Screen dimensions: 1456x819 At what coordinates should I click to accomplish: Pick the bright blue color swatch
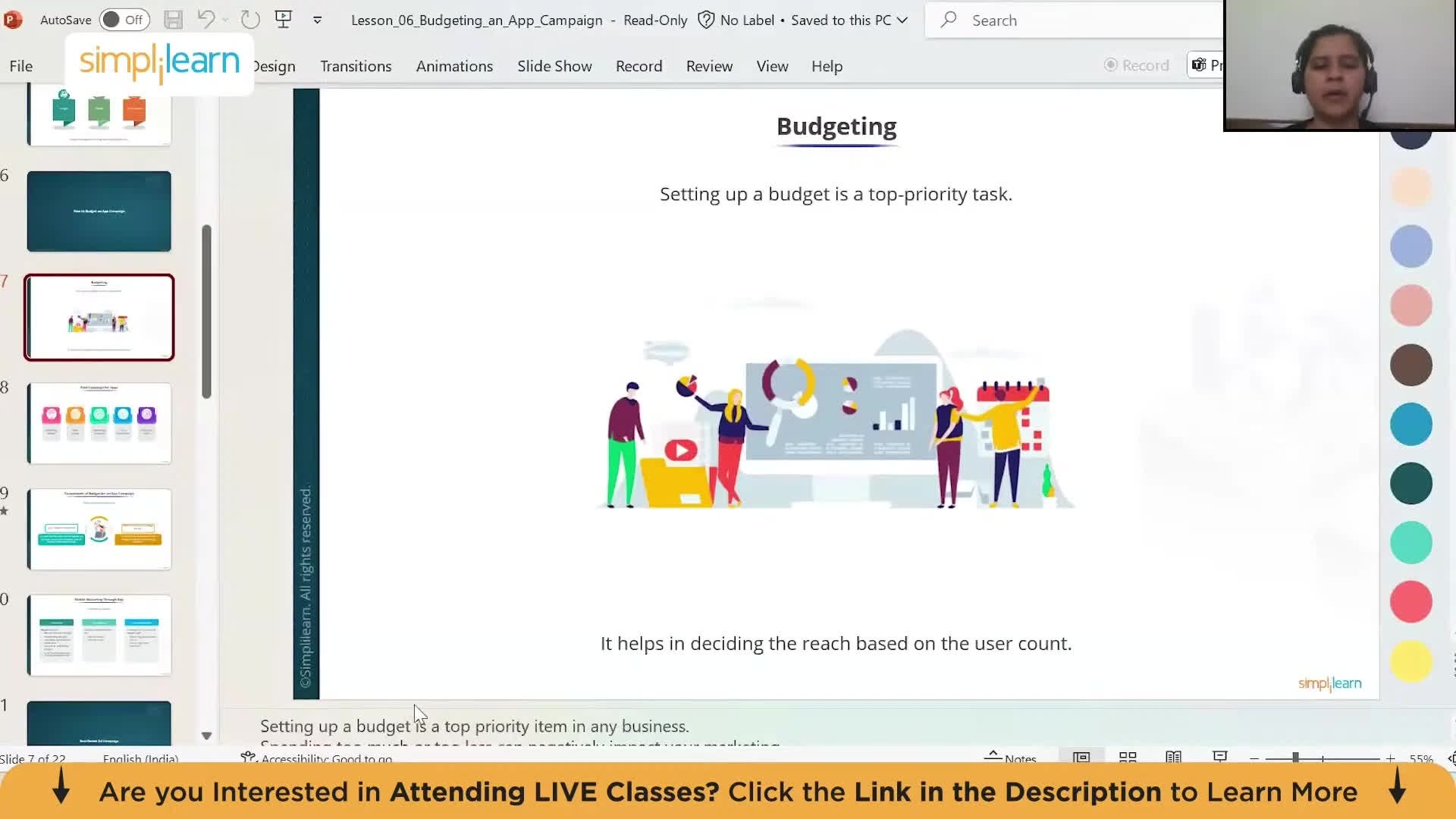[1410, 424]
